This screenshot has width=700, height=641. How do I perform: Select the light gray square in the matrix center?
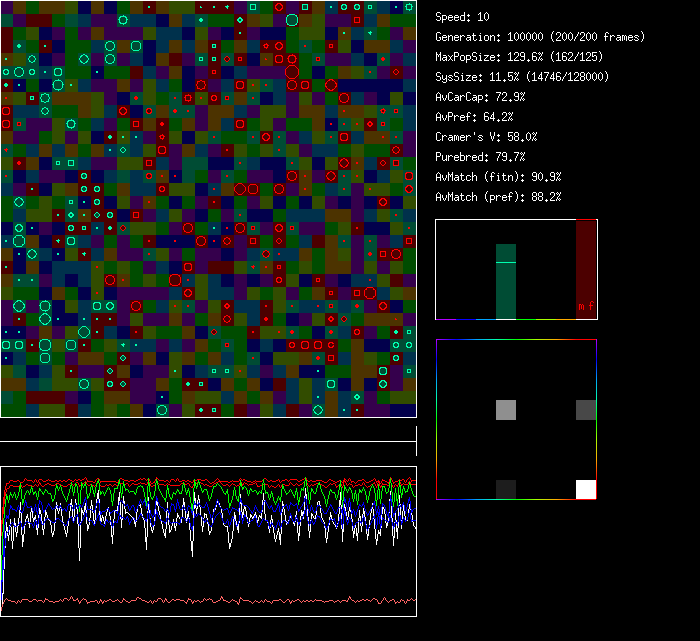(x=506, y=409)
